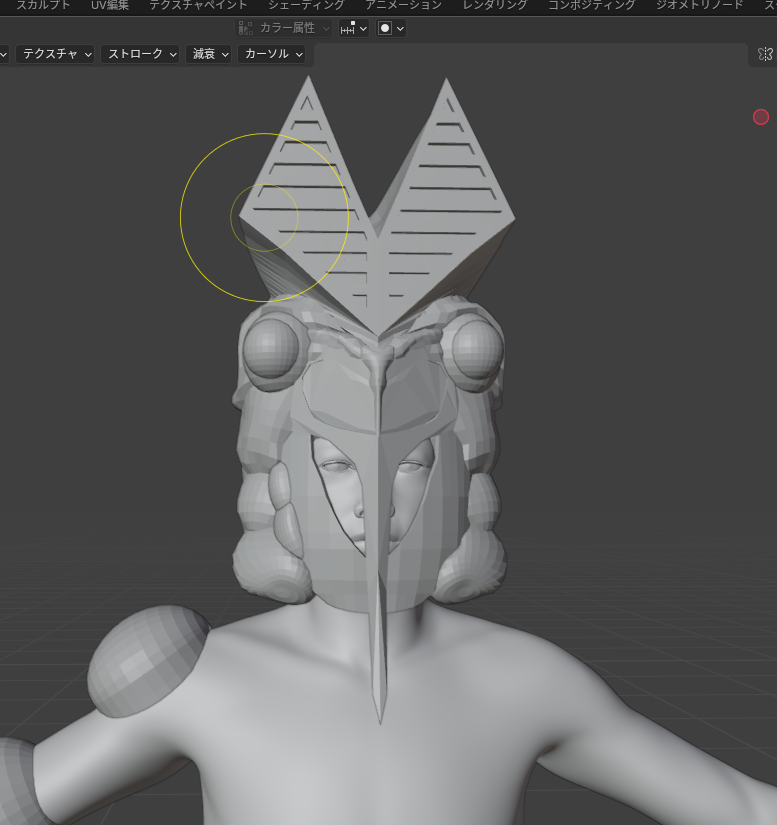This screenshot has width=777, height=825.
Task: Expand the テクスチャ brush dropdown
Action: tap(55, 54)
